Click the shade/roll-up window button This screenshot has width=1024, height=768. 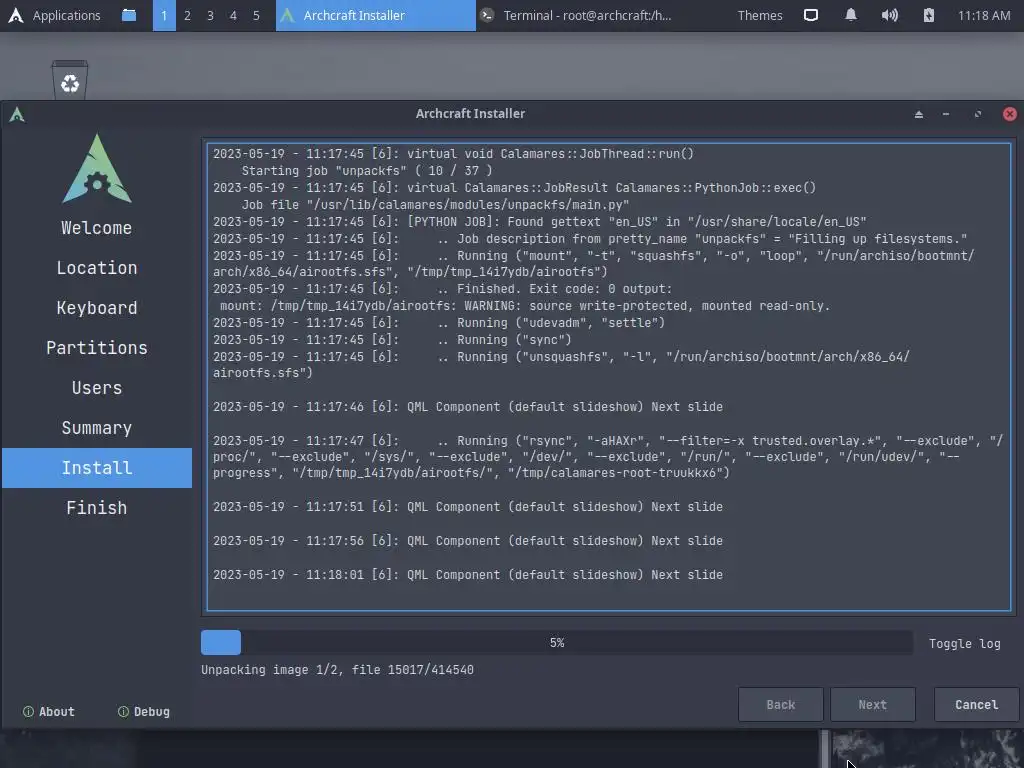click(x=919, y=114)
